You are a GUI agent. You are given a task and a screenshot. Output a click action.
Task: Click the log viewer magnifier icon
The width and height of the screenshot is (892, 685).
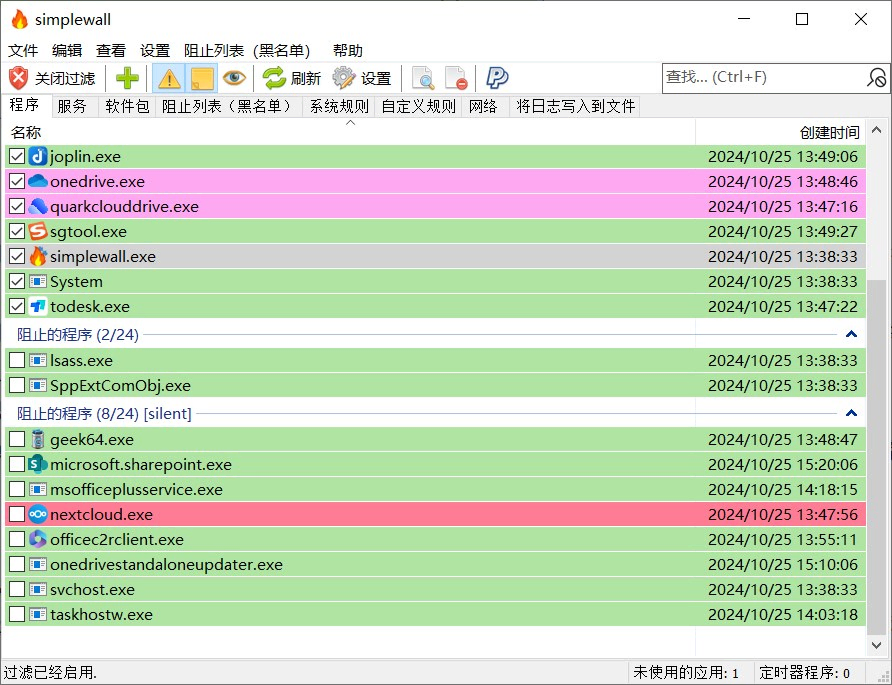(x=423, y=77)
